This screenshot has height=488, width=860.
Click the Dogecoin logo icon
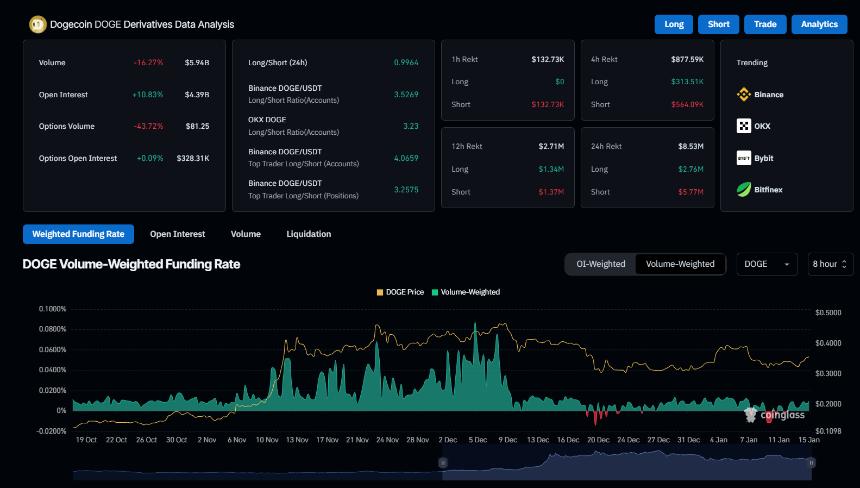[x=37, y=24]
